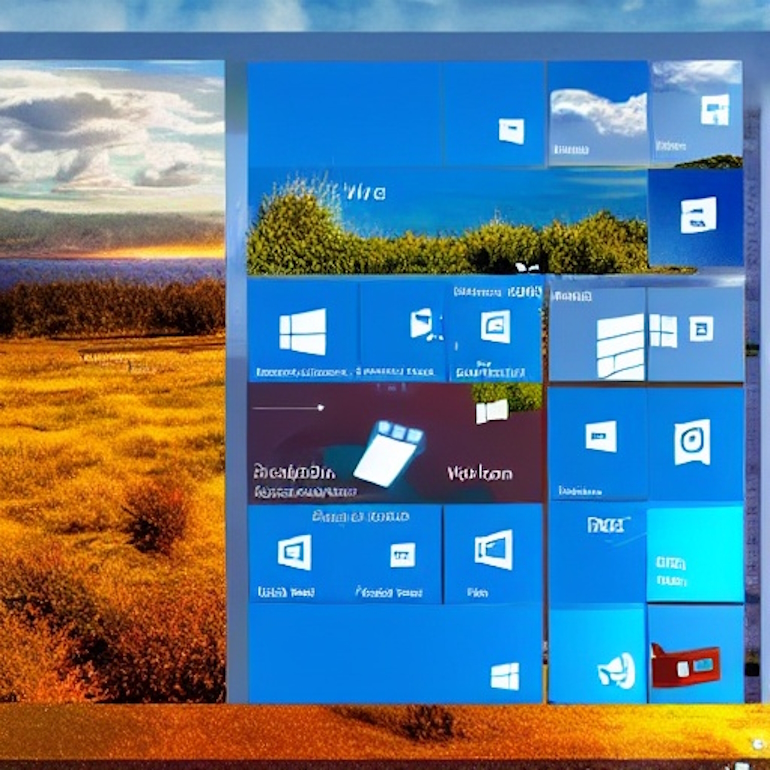The image size is (770, 770).
Task: Open the four-pane Windows logo tile above the maroon tile
Action: [x=302, y=331]
